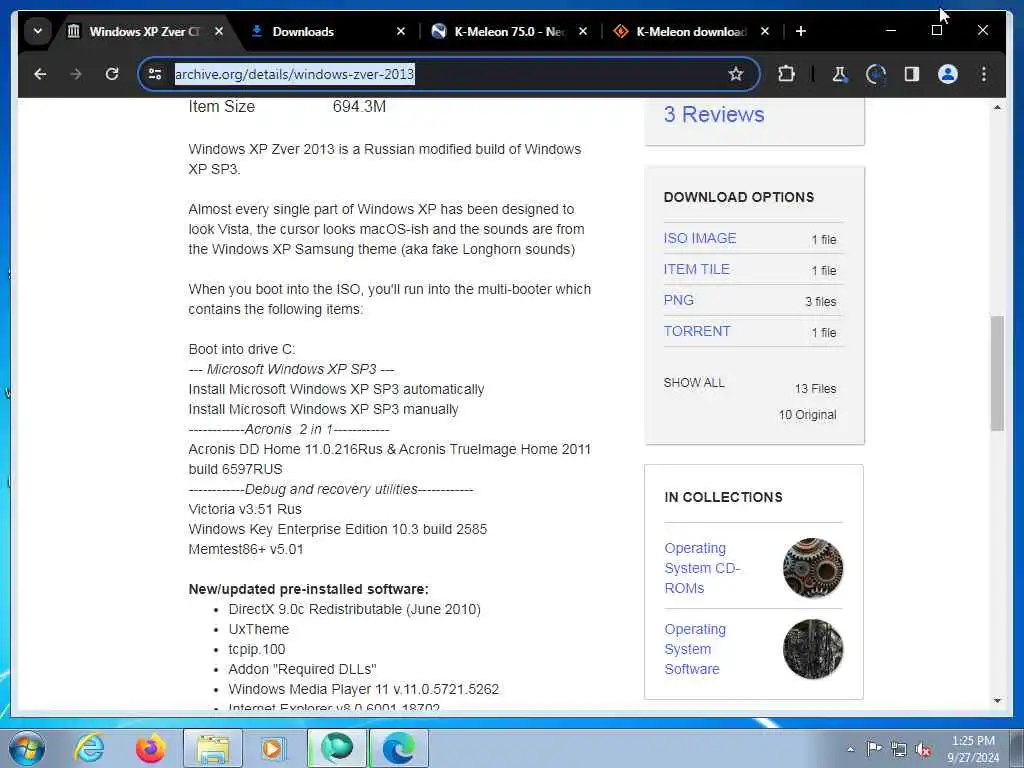Launch Internet Explorer from the taskbar
1024x768 pixels.
click(x=89, y=748)
